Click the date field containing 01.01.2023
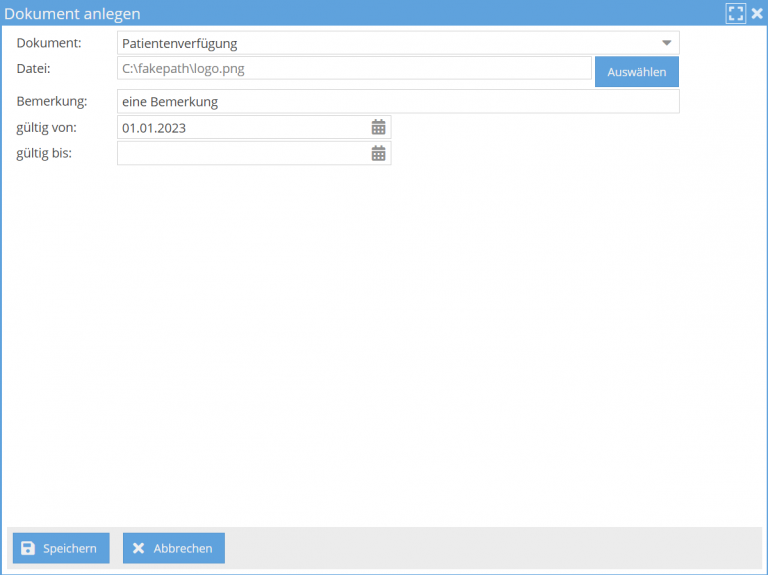This screenshot has height=575, width=768. [x=240, y=128]
